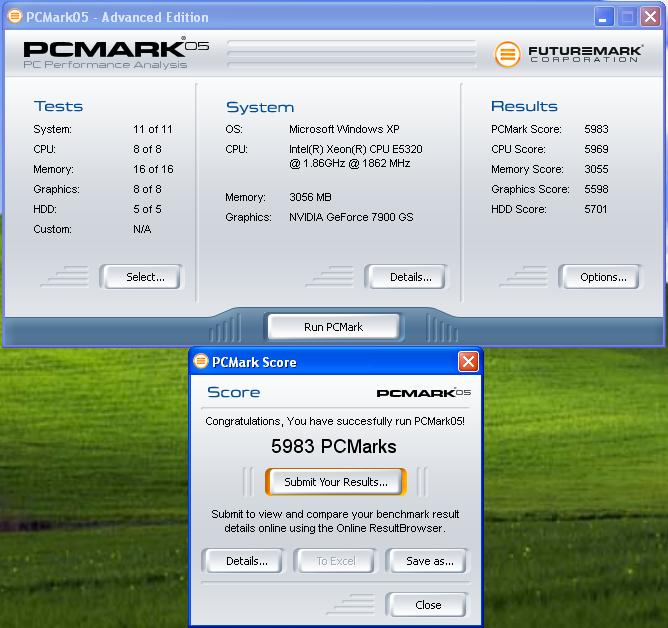Viewport: 668px width, 628px height.
Task: Click the graphics text NVIDIA GeForce 7900 GS
Action: pyautogui.click(x=351, y=217)
